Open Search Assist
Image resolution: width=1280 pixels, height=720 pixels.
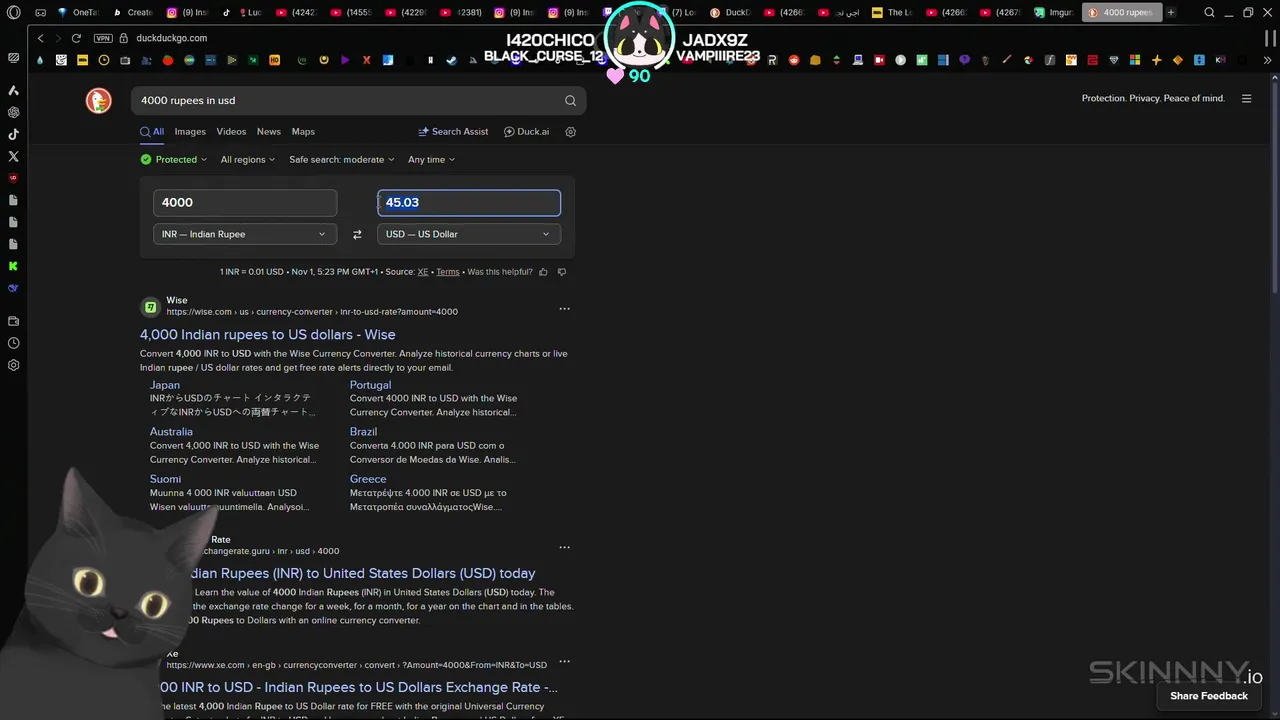pos(453,132)
